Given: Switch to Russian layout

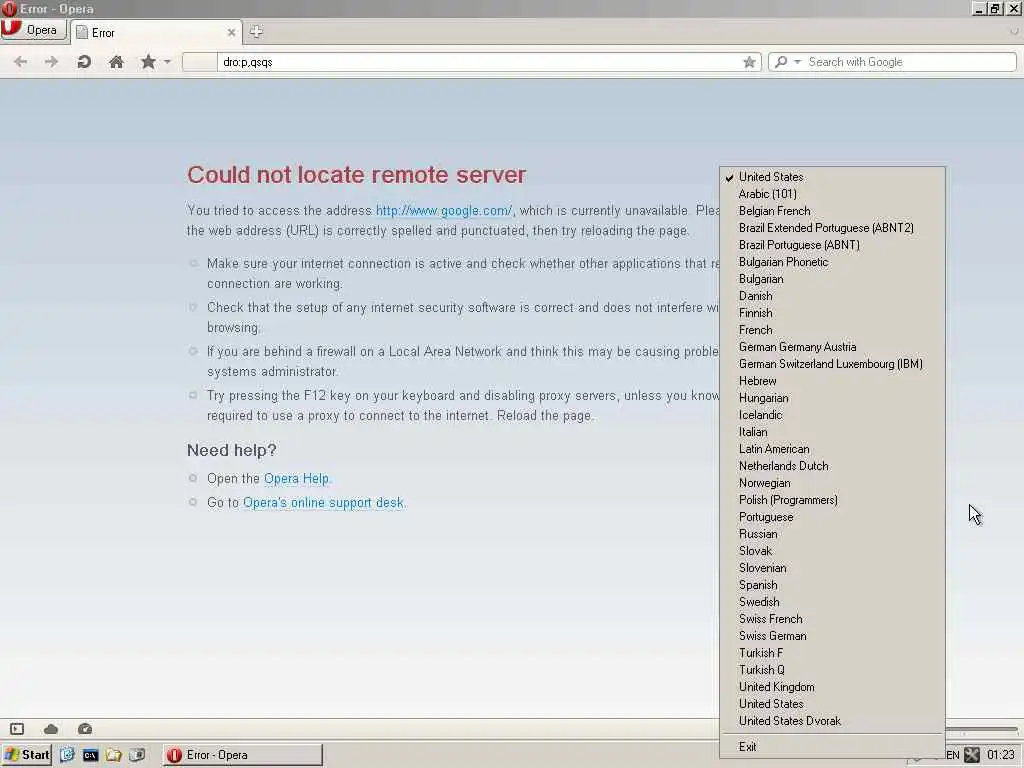Looking at the screenshot, I should pyautogui.click(x=833, y=534).
